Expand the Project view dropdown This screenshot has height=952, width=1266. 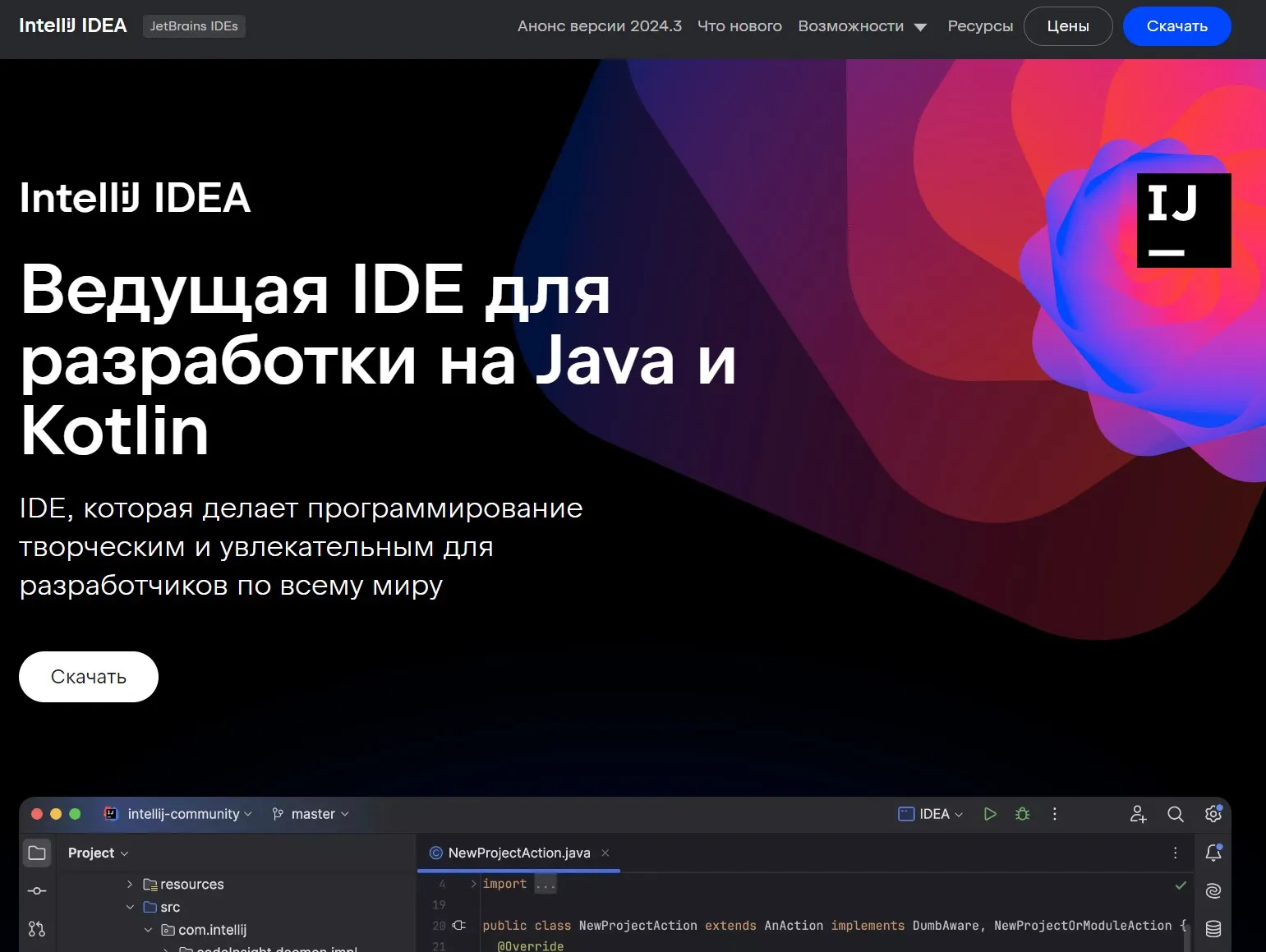(x=99, y=853)
